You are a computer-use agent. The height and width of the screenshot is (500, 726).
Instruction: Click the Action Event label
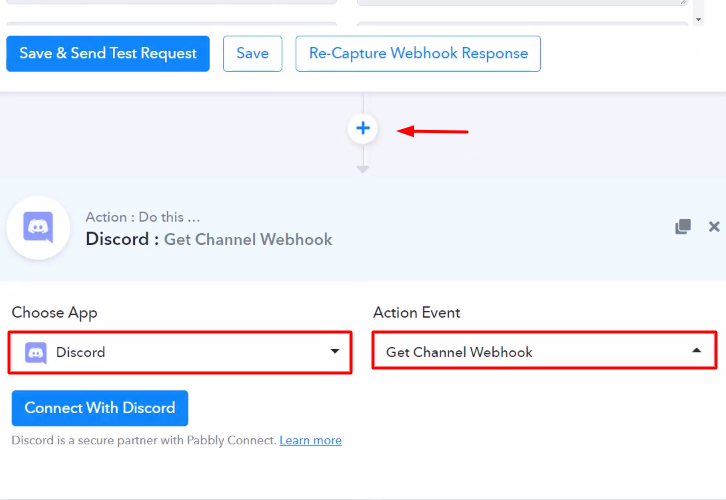pos(417,313)
